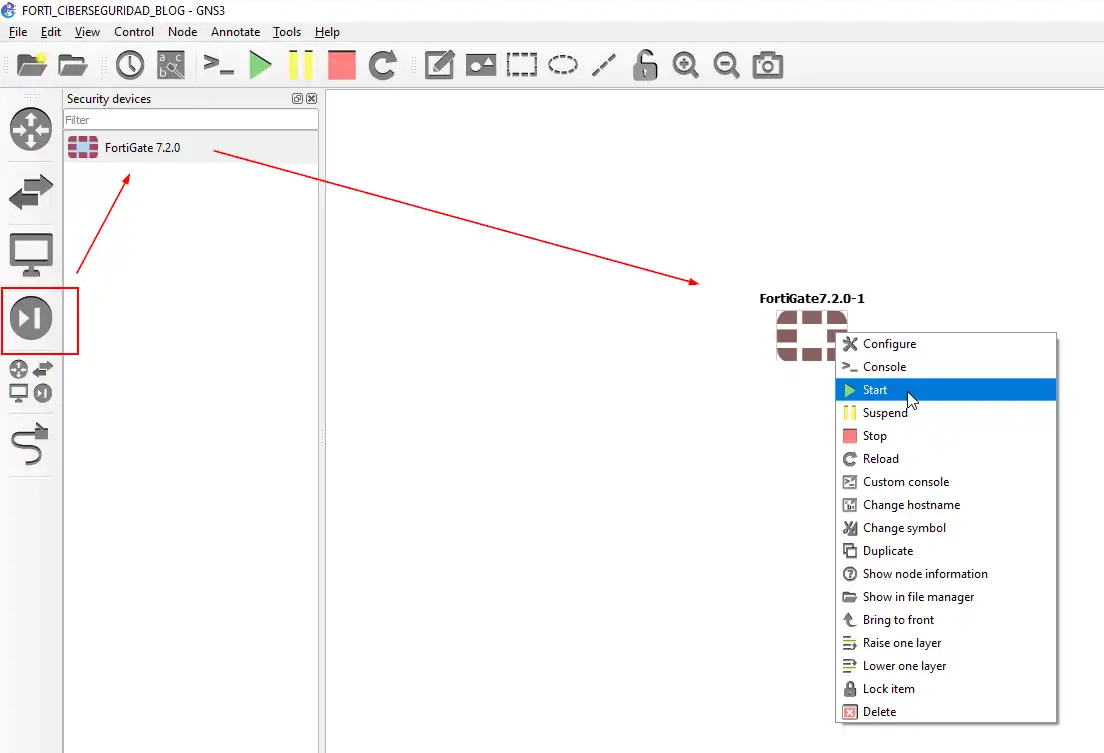This screenshot has height=753, width=1104.
Task: Close the Security devices panel
Action: coord(311,99)
